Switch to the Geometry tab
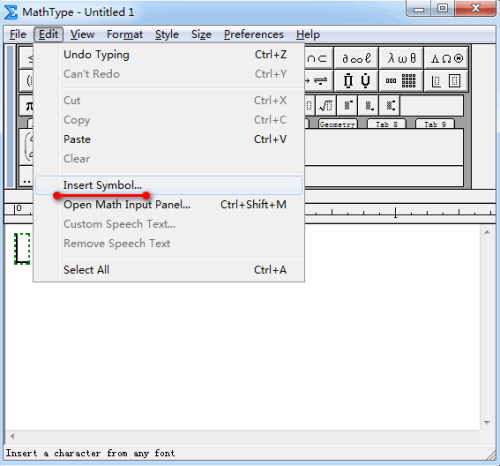This screenshot has width=500, height=466. (337, 124)
